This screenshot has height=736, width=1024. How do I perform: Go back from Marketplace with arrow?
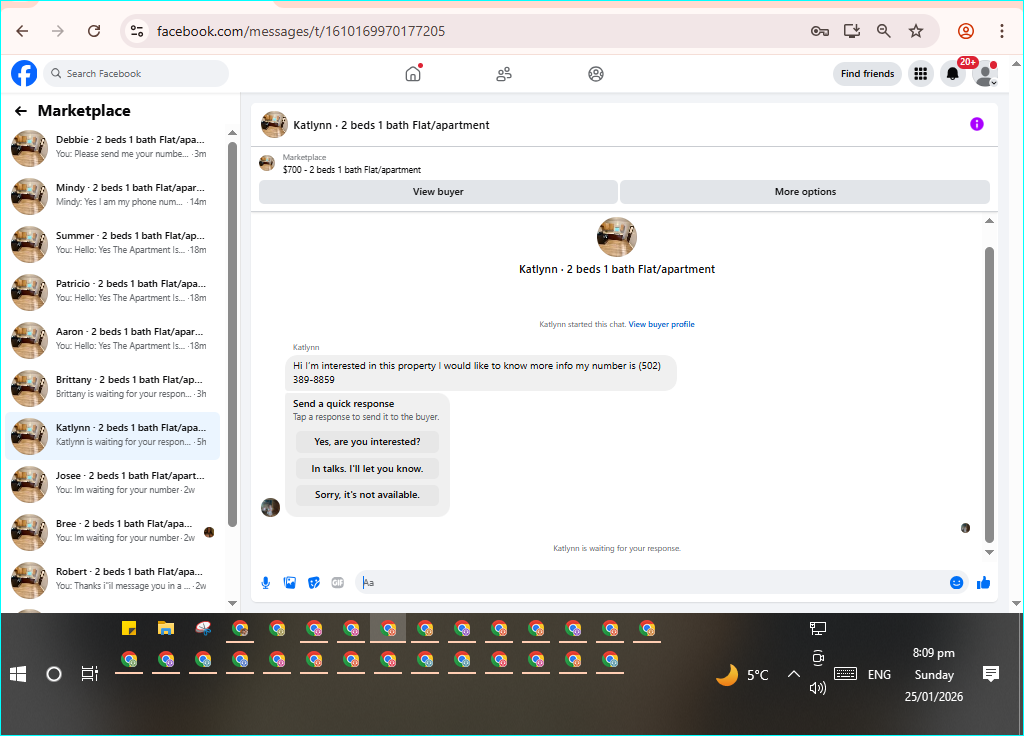click(21, 111)
